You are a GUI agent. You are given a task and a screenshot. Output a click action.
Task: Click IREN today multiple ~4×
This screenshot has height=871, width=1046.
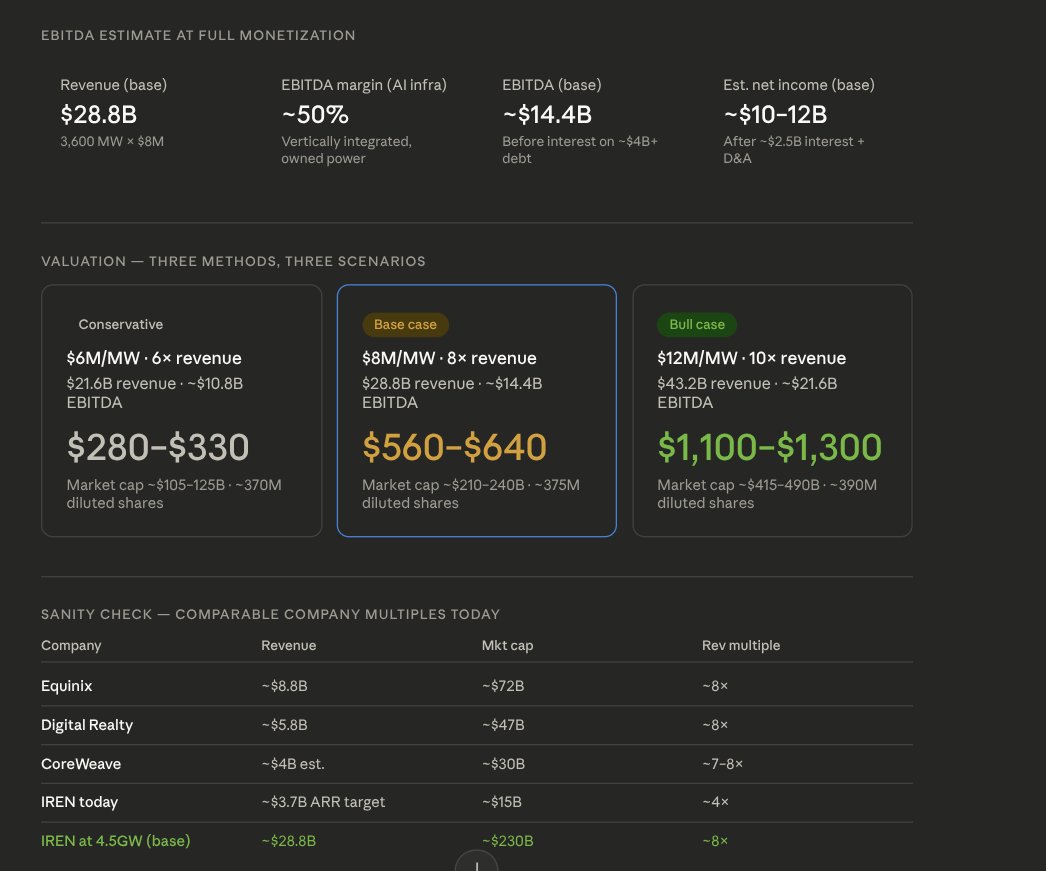coord(715,802)
